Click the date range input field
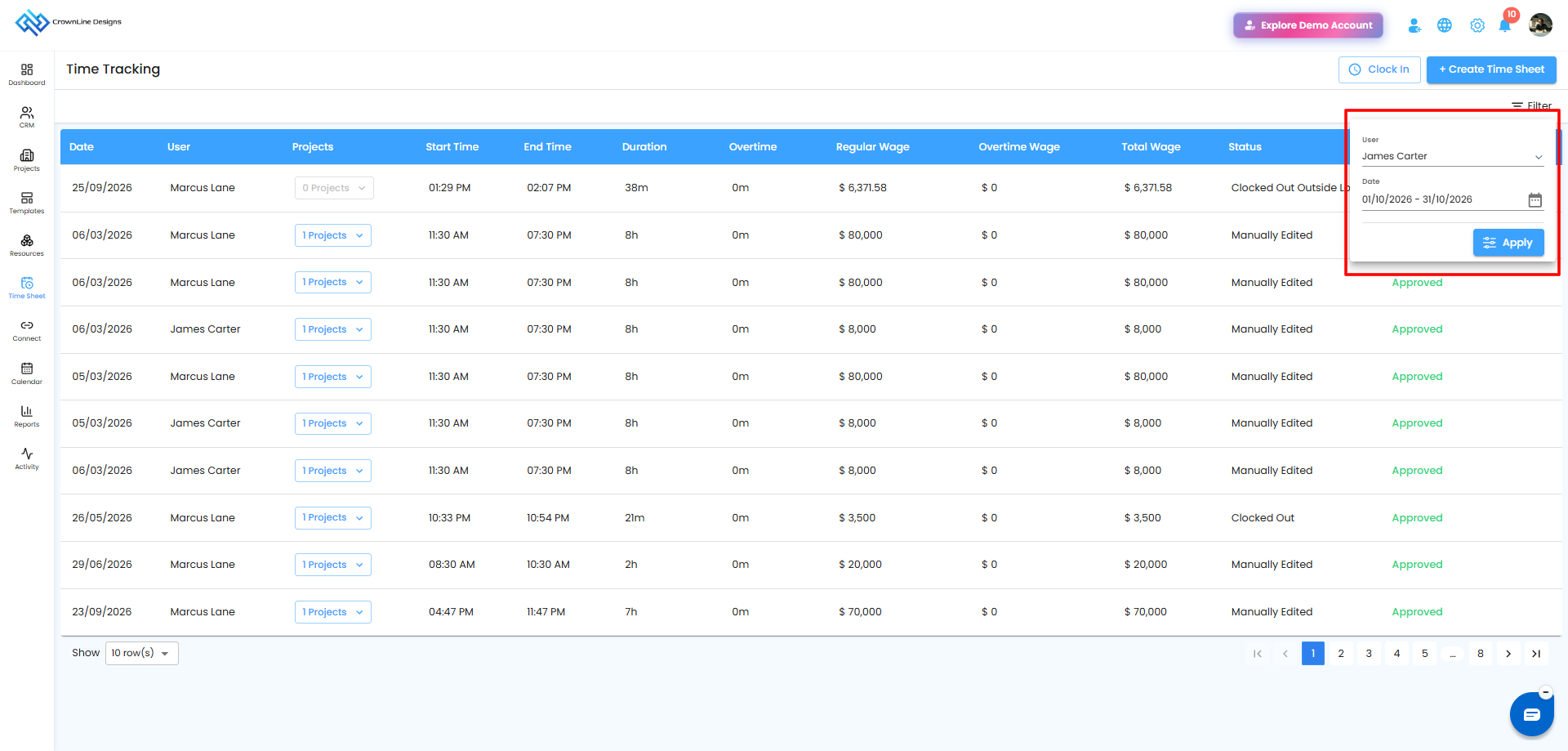Image resolution: width=1568 pixels, height=751 pixels. coord(1441,199)
